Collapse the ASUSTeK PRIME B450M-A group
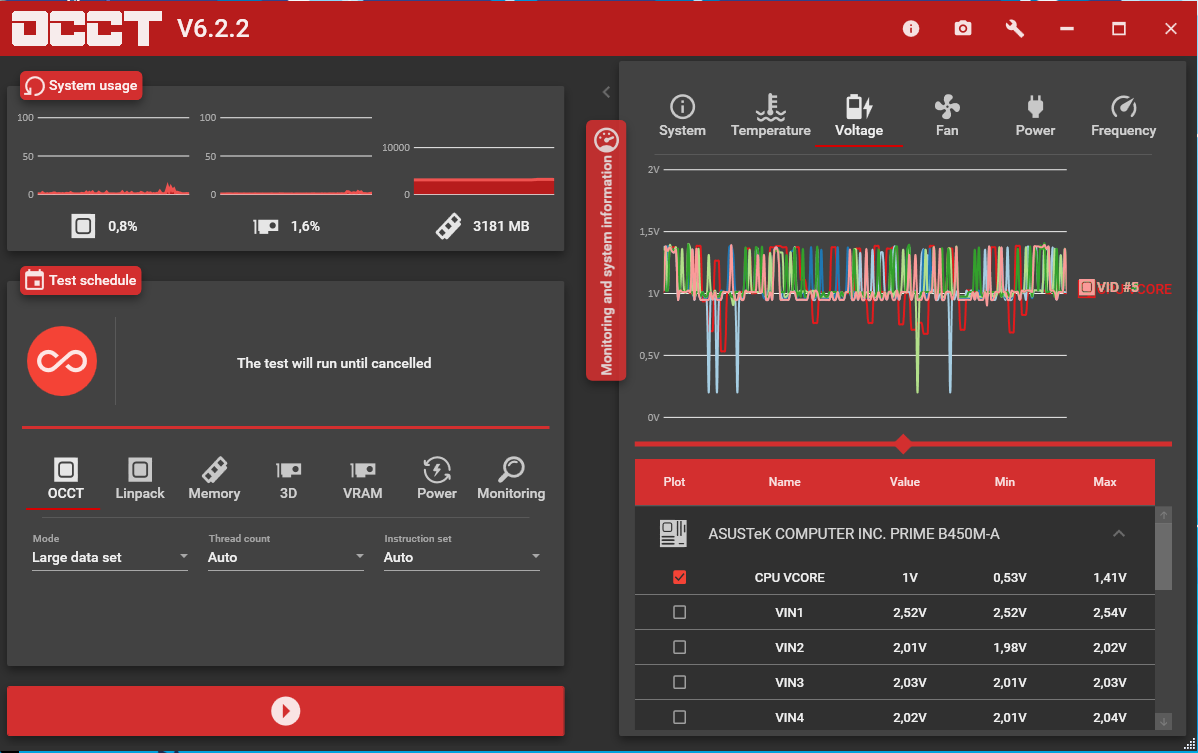Screen dimensions: 1198x753 (x=1119, y=533)
